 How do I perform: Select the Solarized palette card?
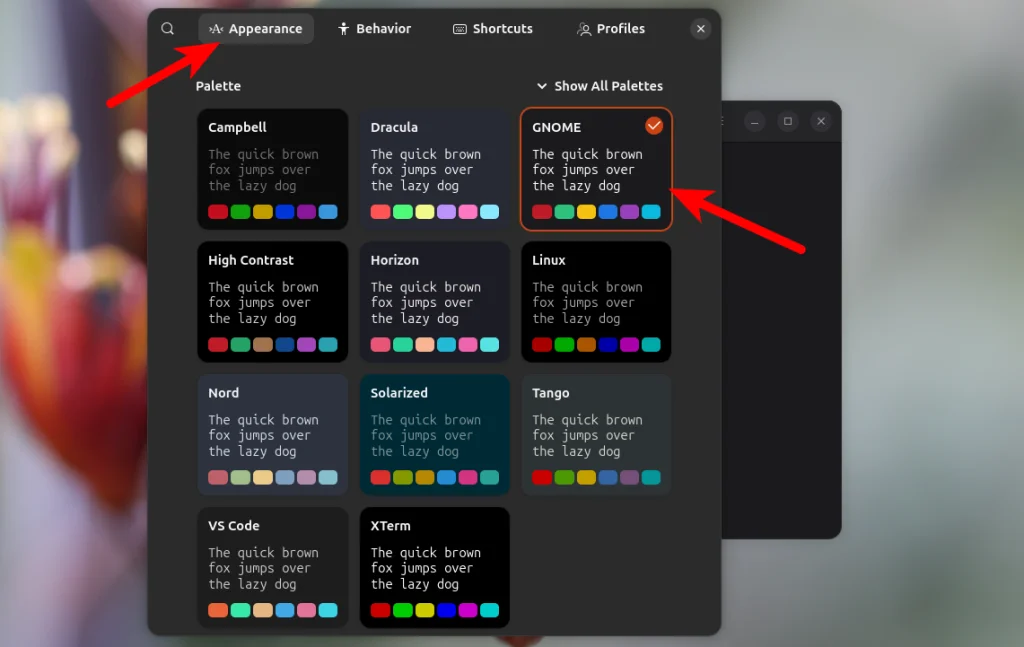click(x=435, y=435)
